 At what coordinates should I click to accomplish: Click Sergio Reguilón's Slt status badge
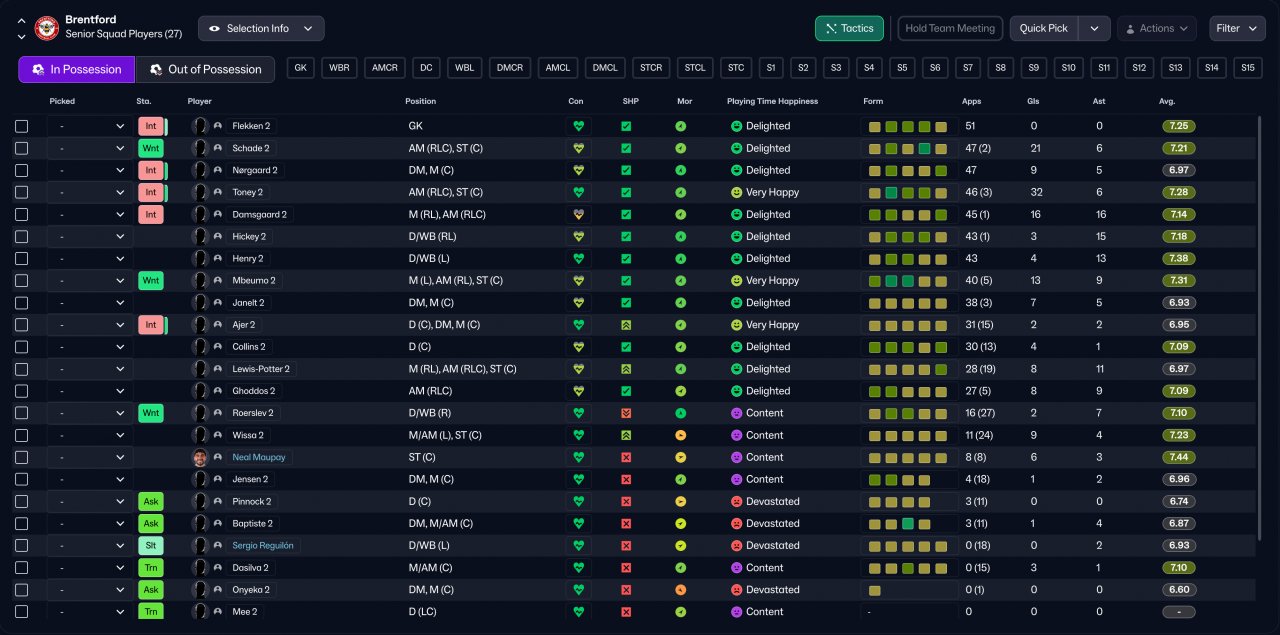[150, 546]
